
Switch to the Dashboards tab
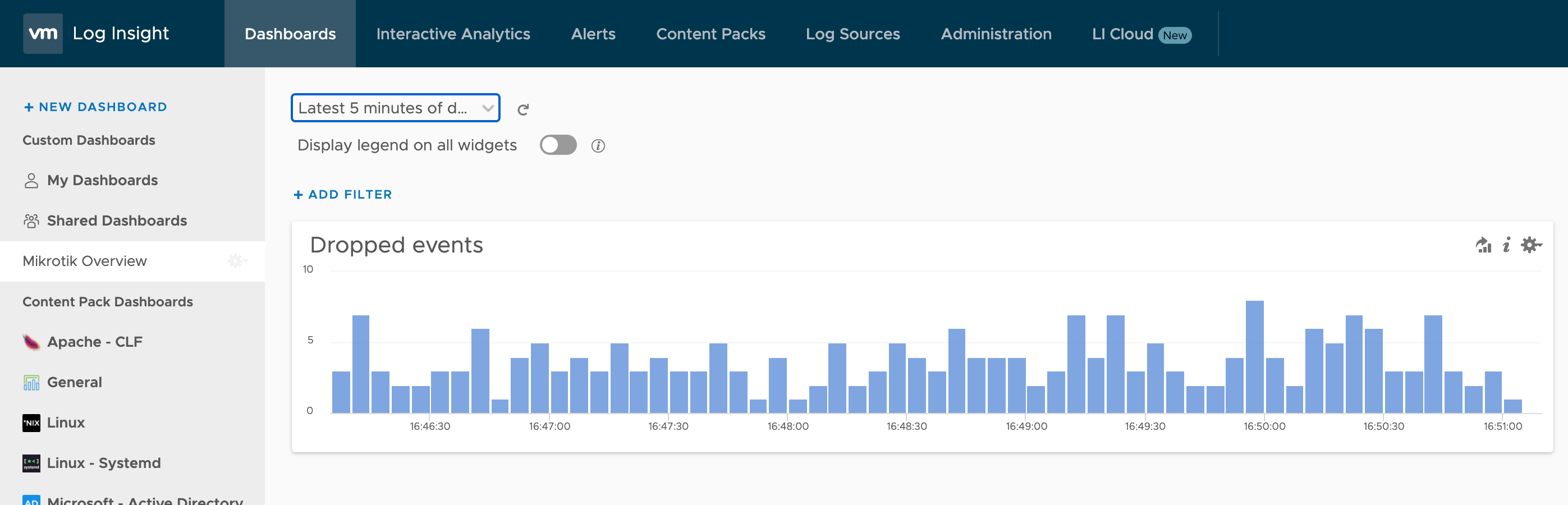tap(290, 34)
